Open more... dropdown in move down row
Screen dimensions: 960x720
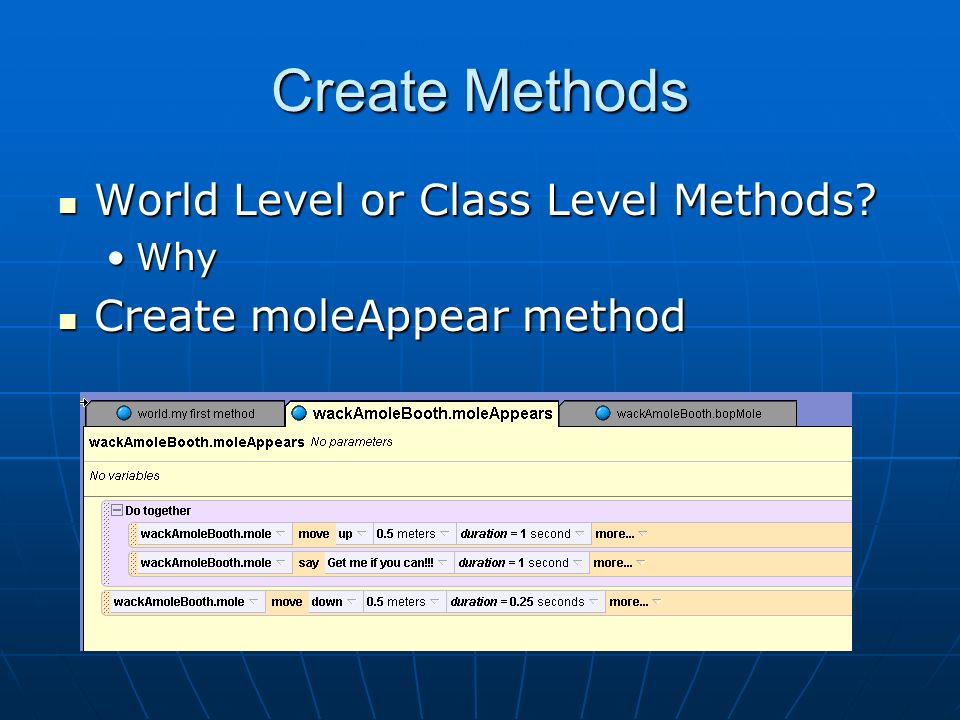coord(635,602)
